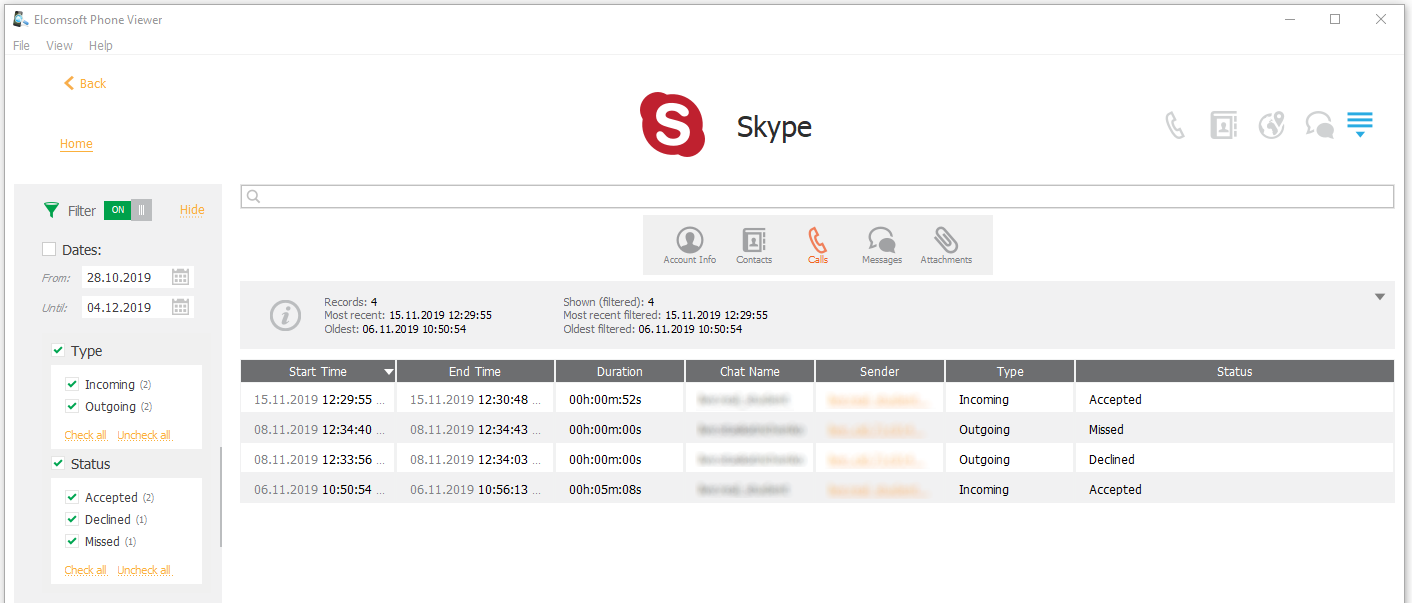The width and height of the screenshot is (1412, 603).
Task: Uncheck the Incoming call type checkbox
Action: click(72, 385)
